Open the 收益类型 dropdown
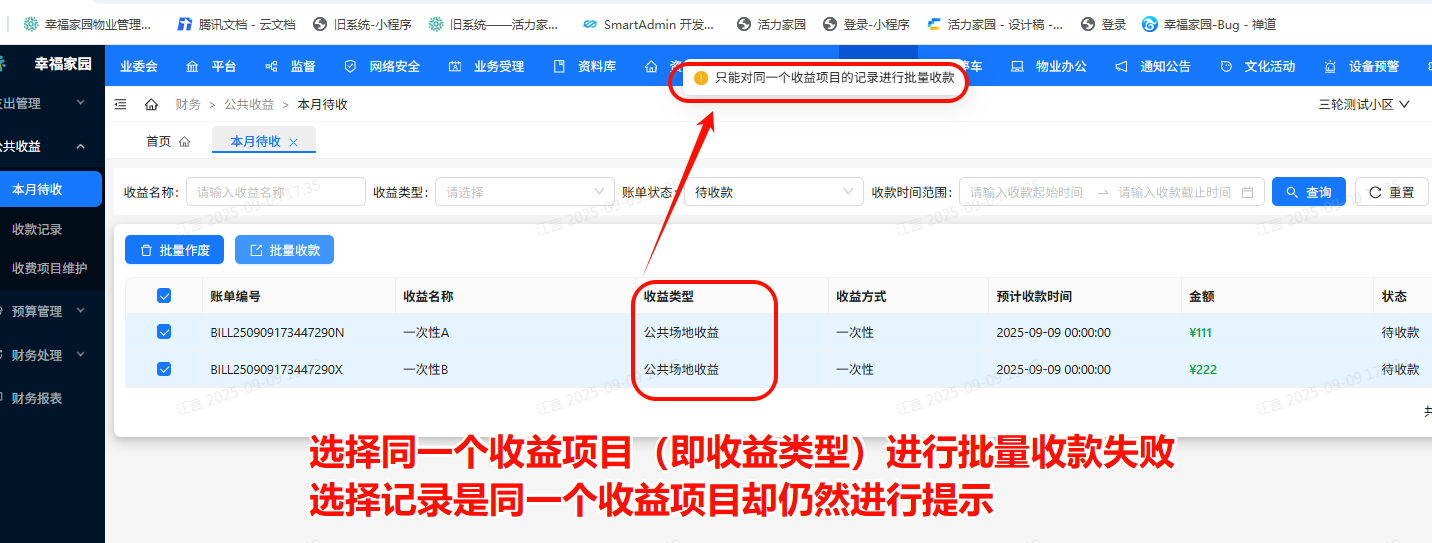The width and height of the screenshot is (1432, 543). (524, 192)
